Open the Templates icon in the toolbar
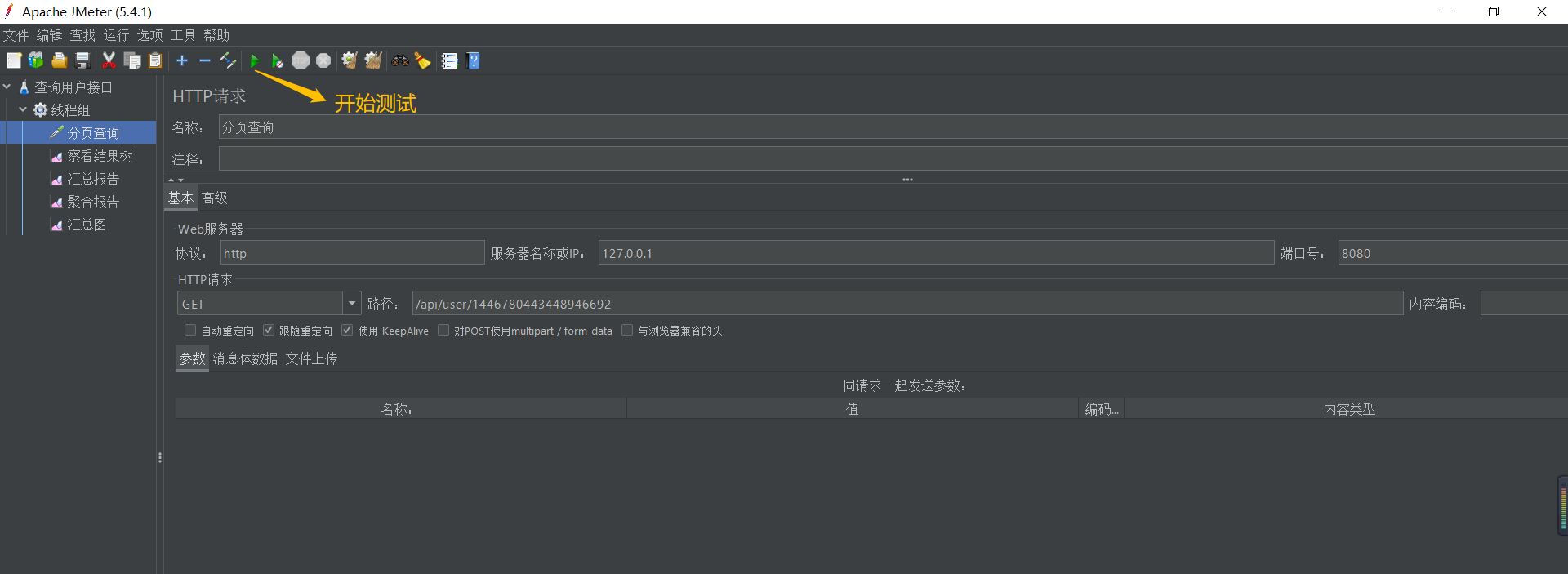This screenshot has height=574, width=1568. 36,60
